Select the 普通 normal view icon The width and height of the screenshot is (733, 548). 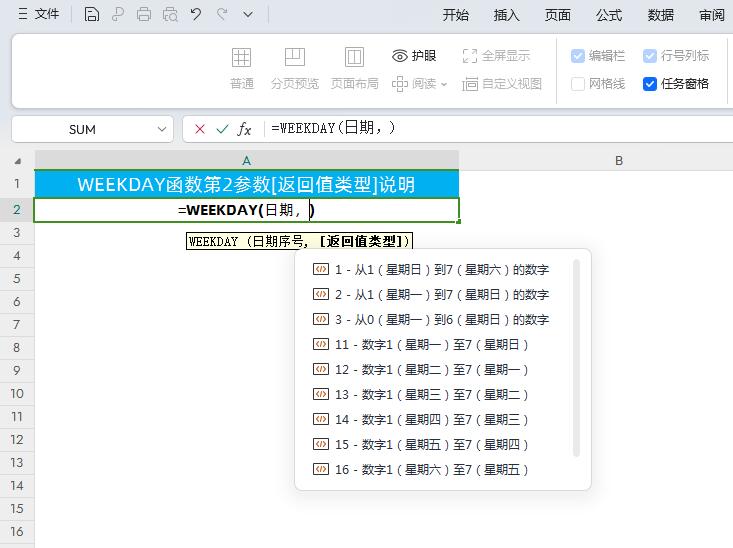[x=242, y=68]
